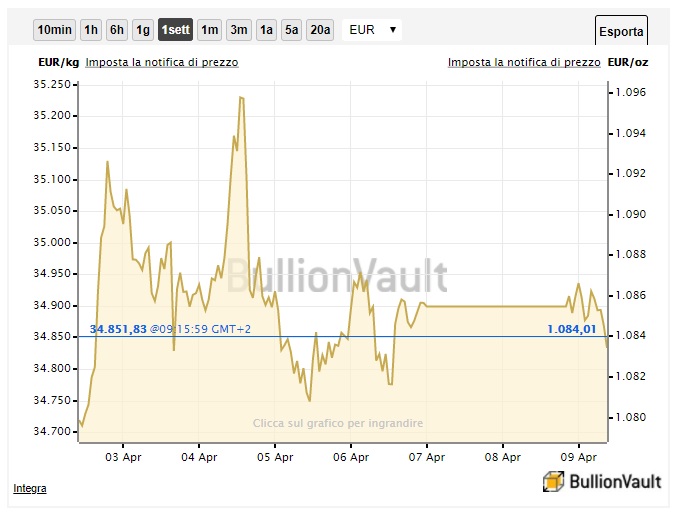This screenshot has width=679, height=514.
Task: Click the 34.851,83 current price label
Action: pyautogui.click(x=118, y=329)
